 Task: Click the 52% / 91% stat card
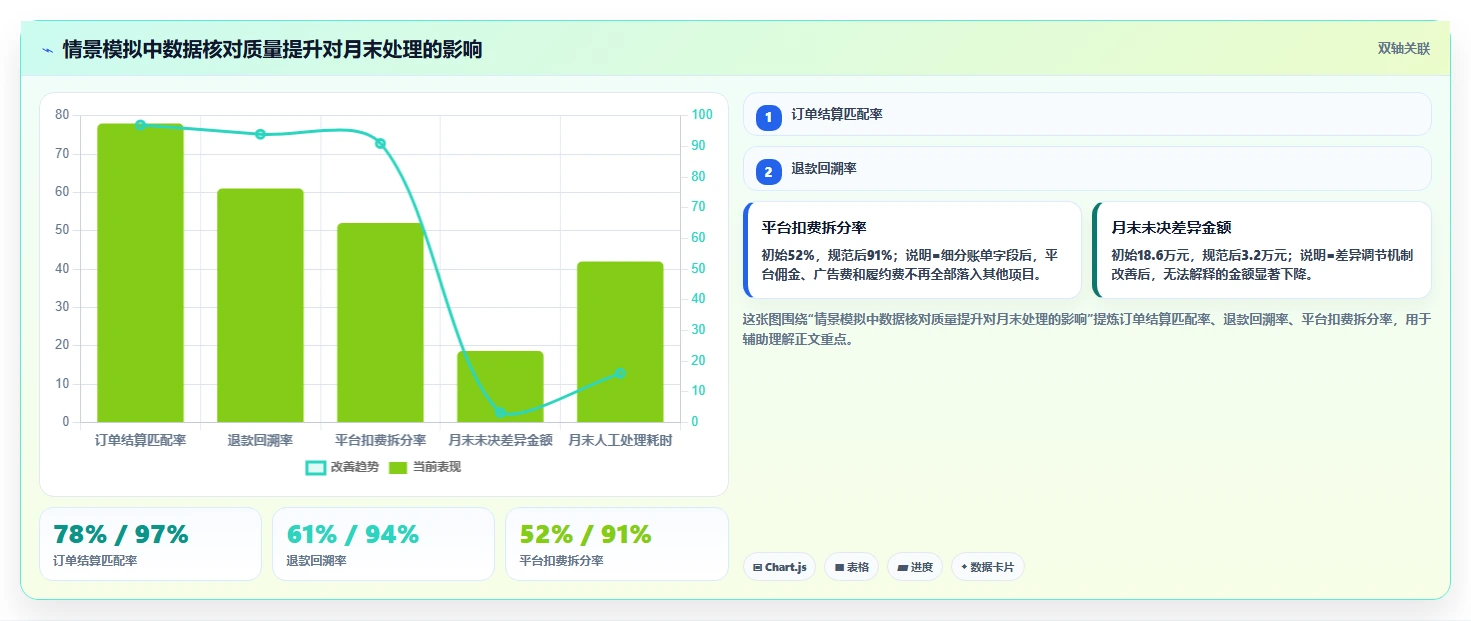[617, 544]
